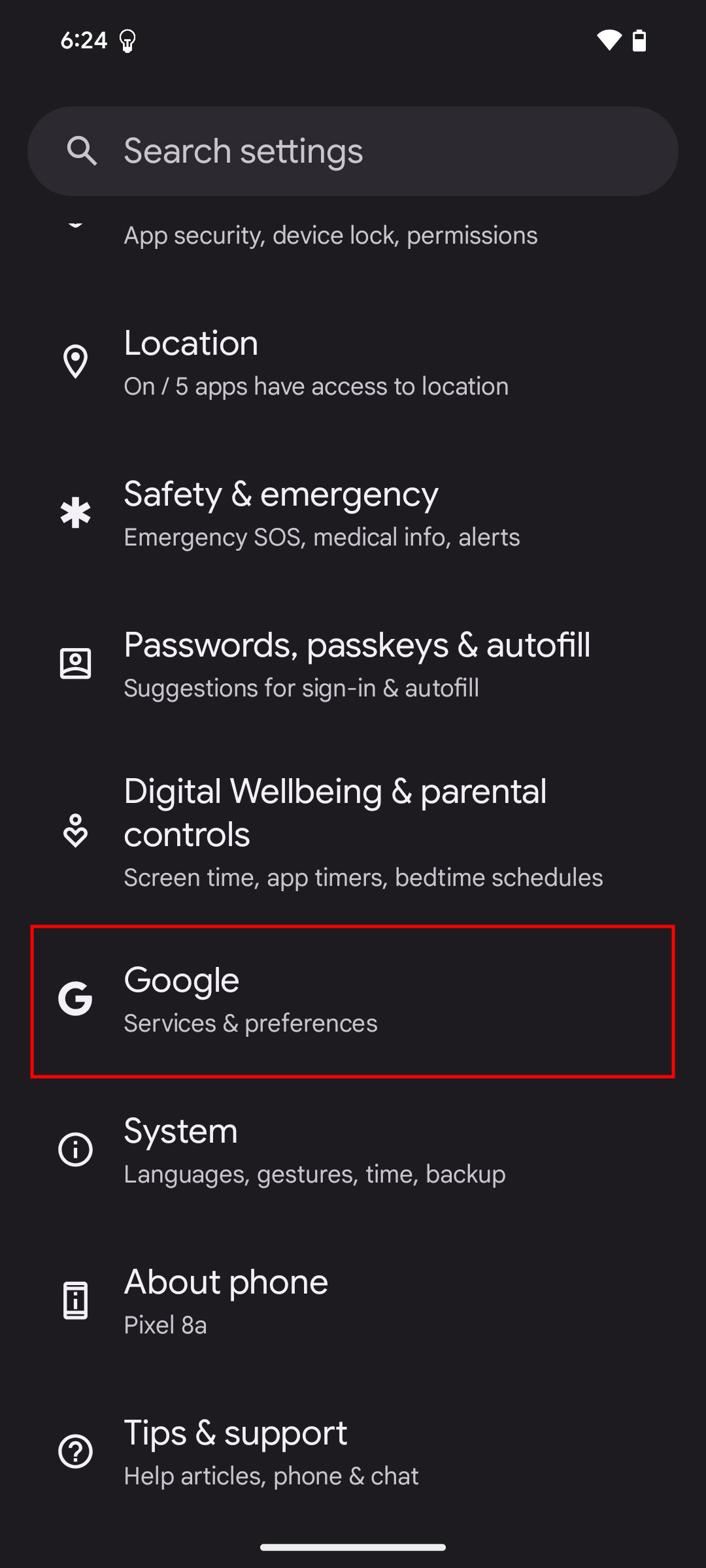Viewport: 706px width, 1568px height.
Task: Open System languages, gestures, time, backup
Action: click(353, 1152)
